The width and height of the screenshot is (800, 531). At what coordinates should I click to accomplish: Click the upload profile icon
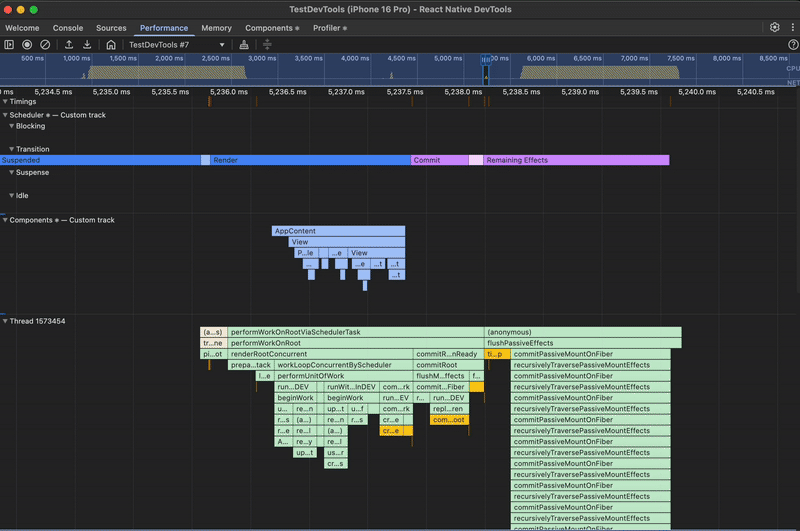pyautogui.click(x=69, y=45)
